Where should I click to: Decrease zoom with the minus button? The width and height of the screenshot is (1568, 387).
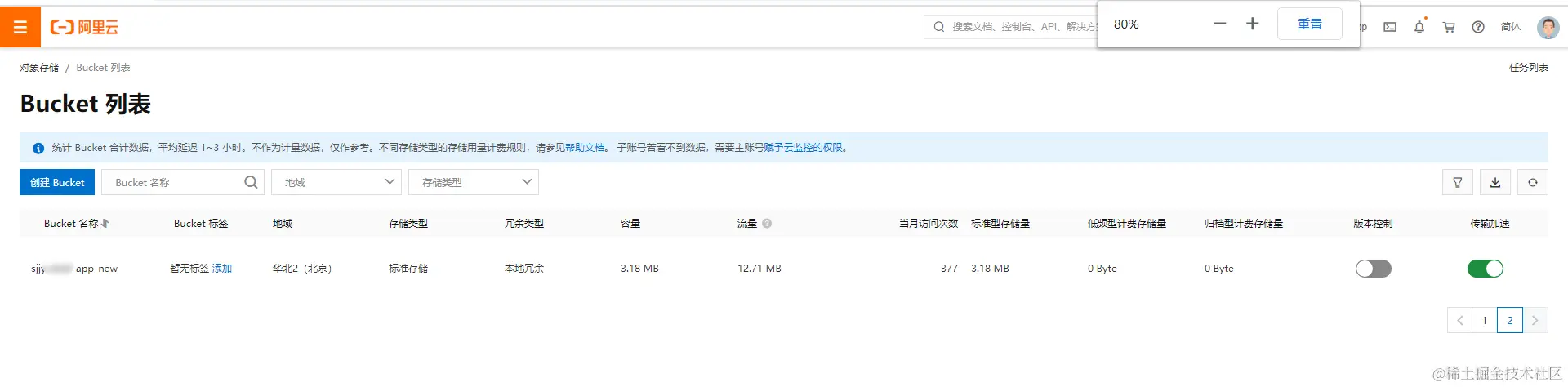[1220, 24]
